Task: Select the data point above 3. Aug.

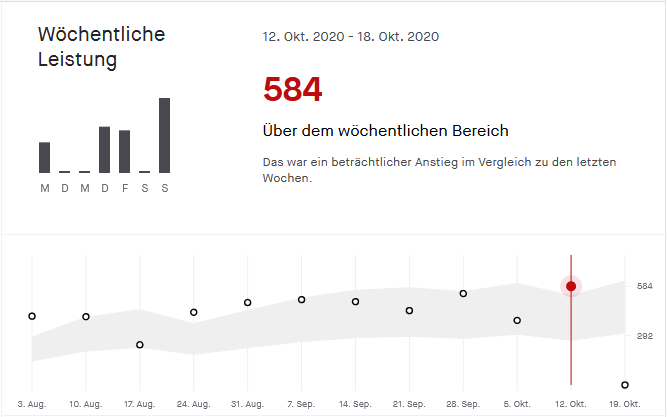Action: 32,316
